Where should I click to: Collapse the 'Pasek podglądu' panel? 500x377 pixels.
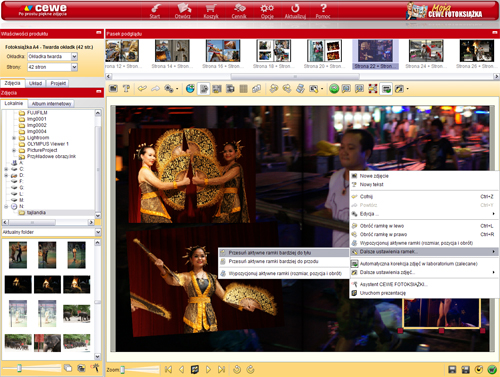(495, 33)
